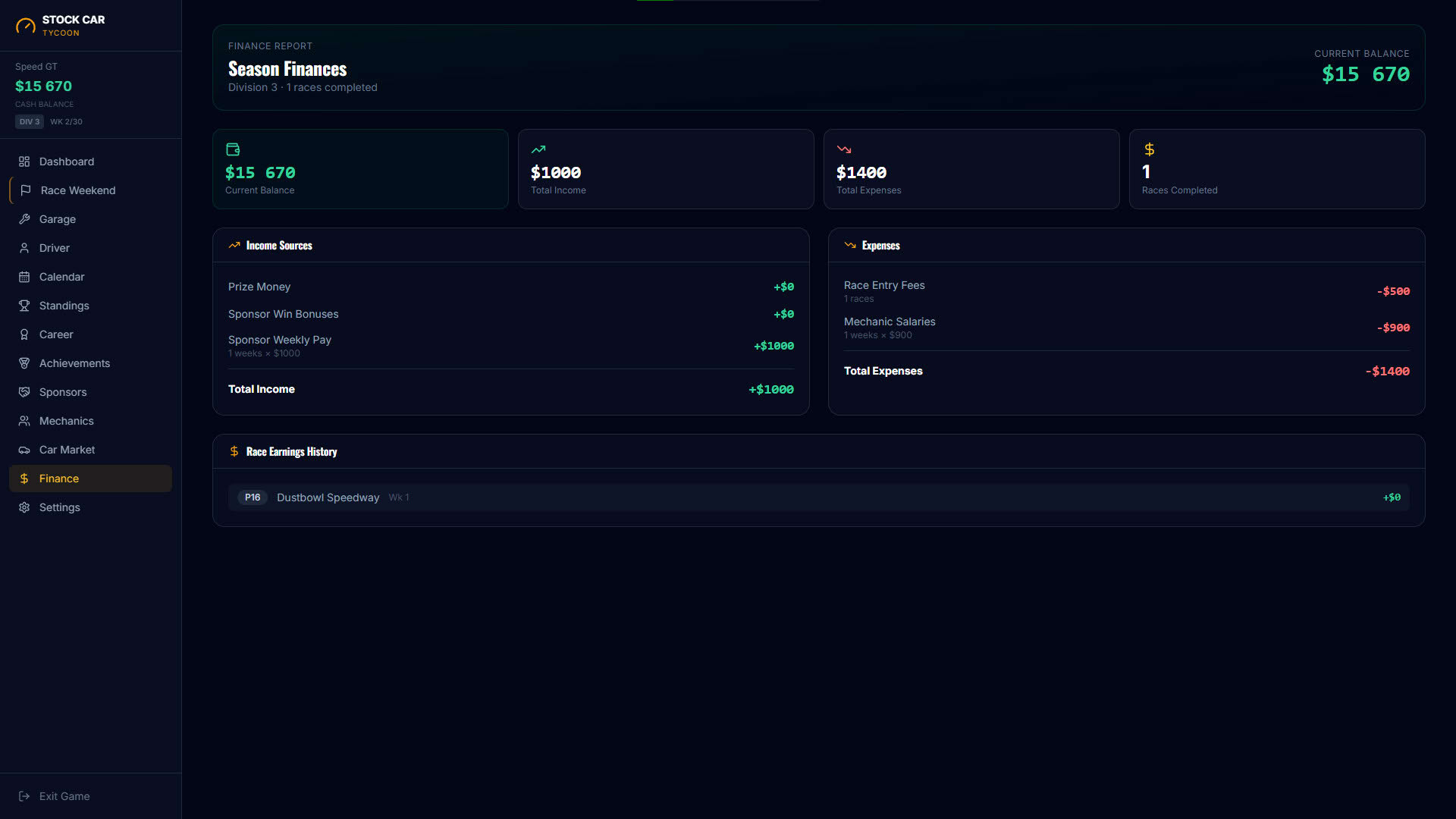Click the Settings gear icon

pyautogui.click(x=24, y=507)
